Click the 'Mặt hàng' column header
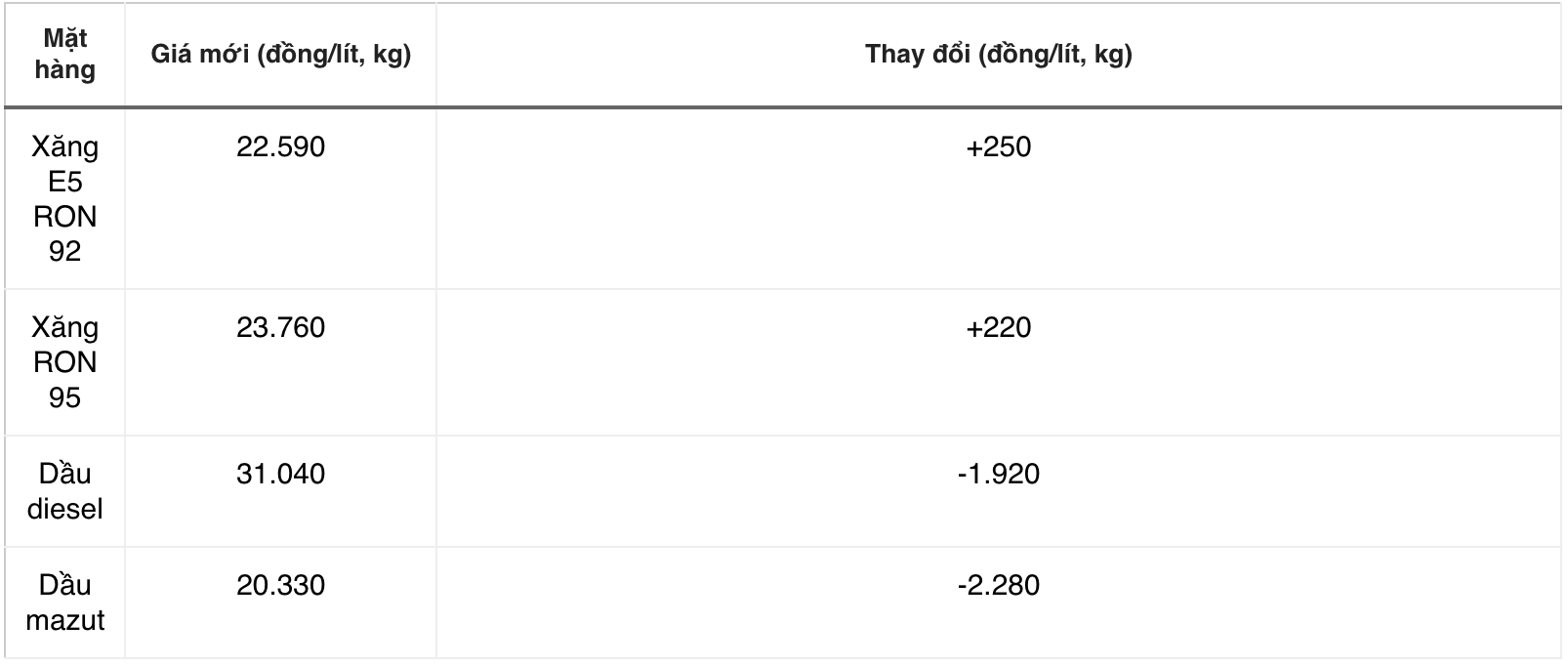The width and height of the screenshot is (1568, 666). [x=64, y=55]
